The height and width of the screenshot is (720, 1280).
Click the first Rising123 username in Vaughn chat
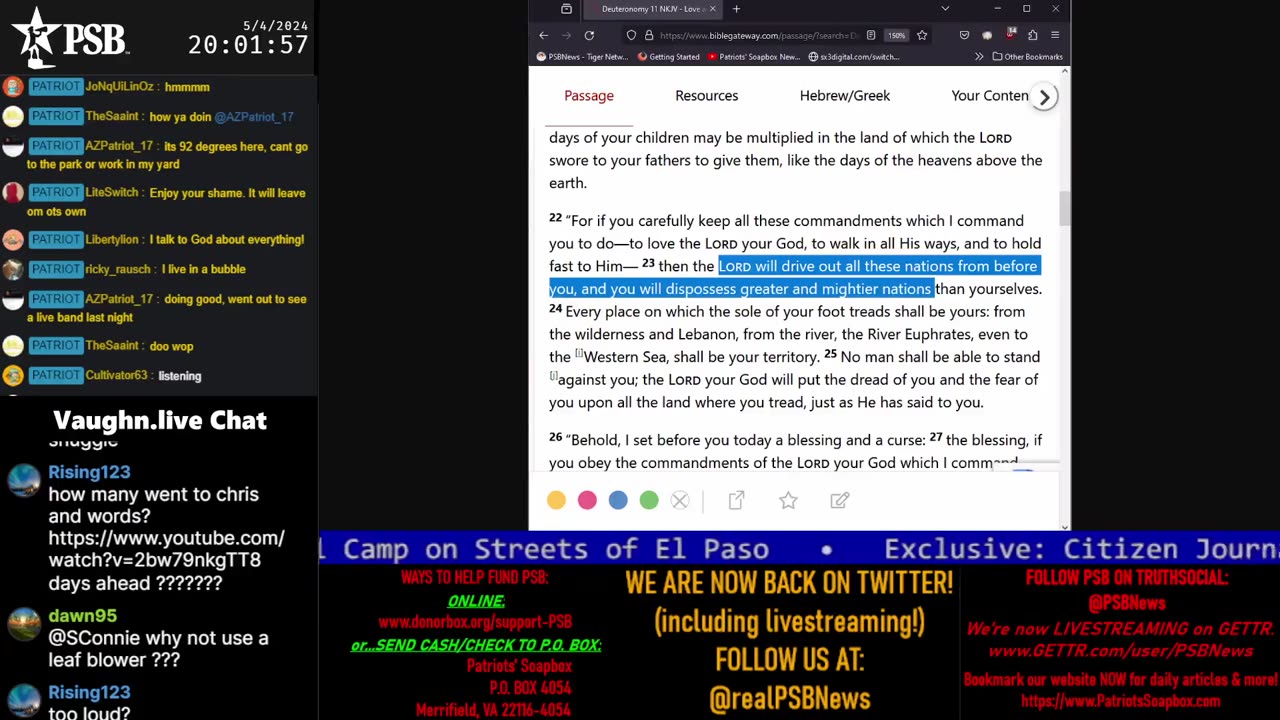[x=89, y=472]
